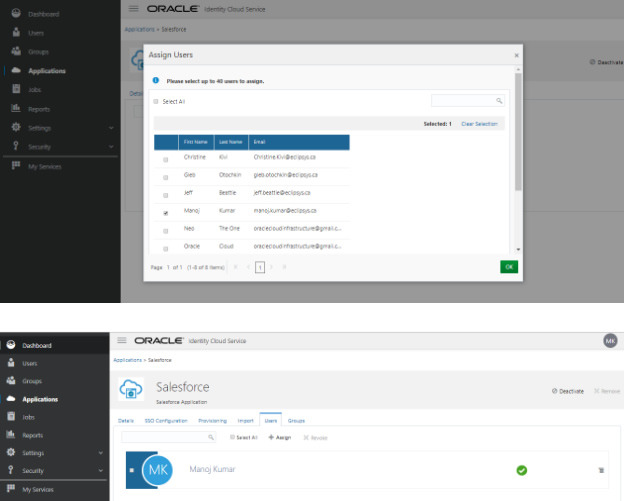Image resolution: width=624 pixels, height=501 pixels.
Task: Tick the checkbox for Jeff Beattie
Action: 166,194
